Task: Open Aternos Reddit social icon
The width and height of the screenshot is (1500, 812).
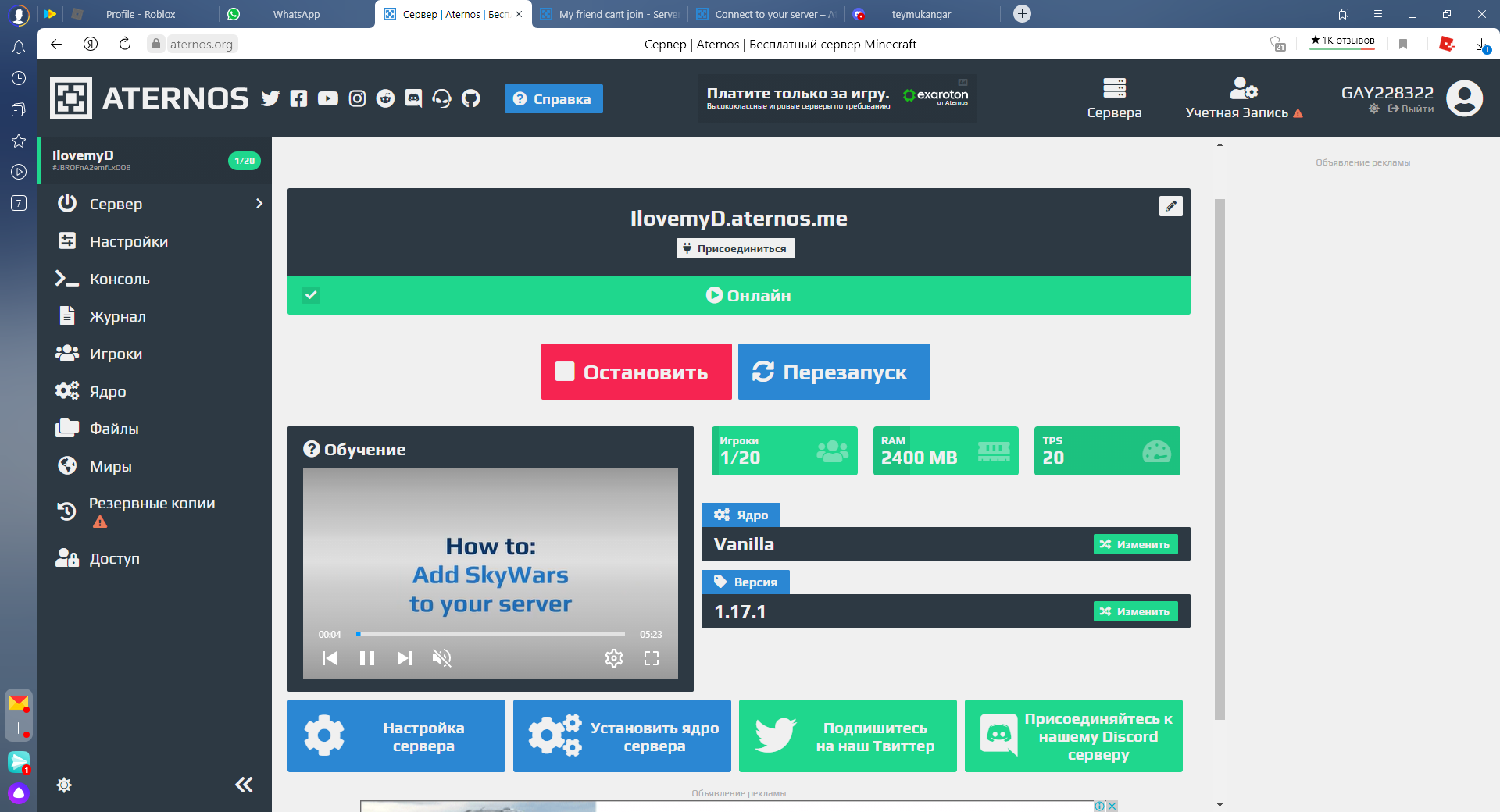Action: point(385,98)
